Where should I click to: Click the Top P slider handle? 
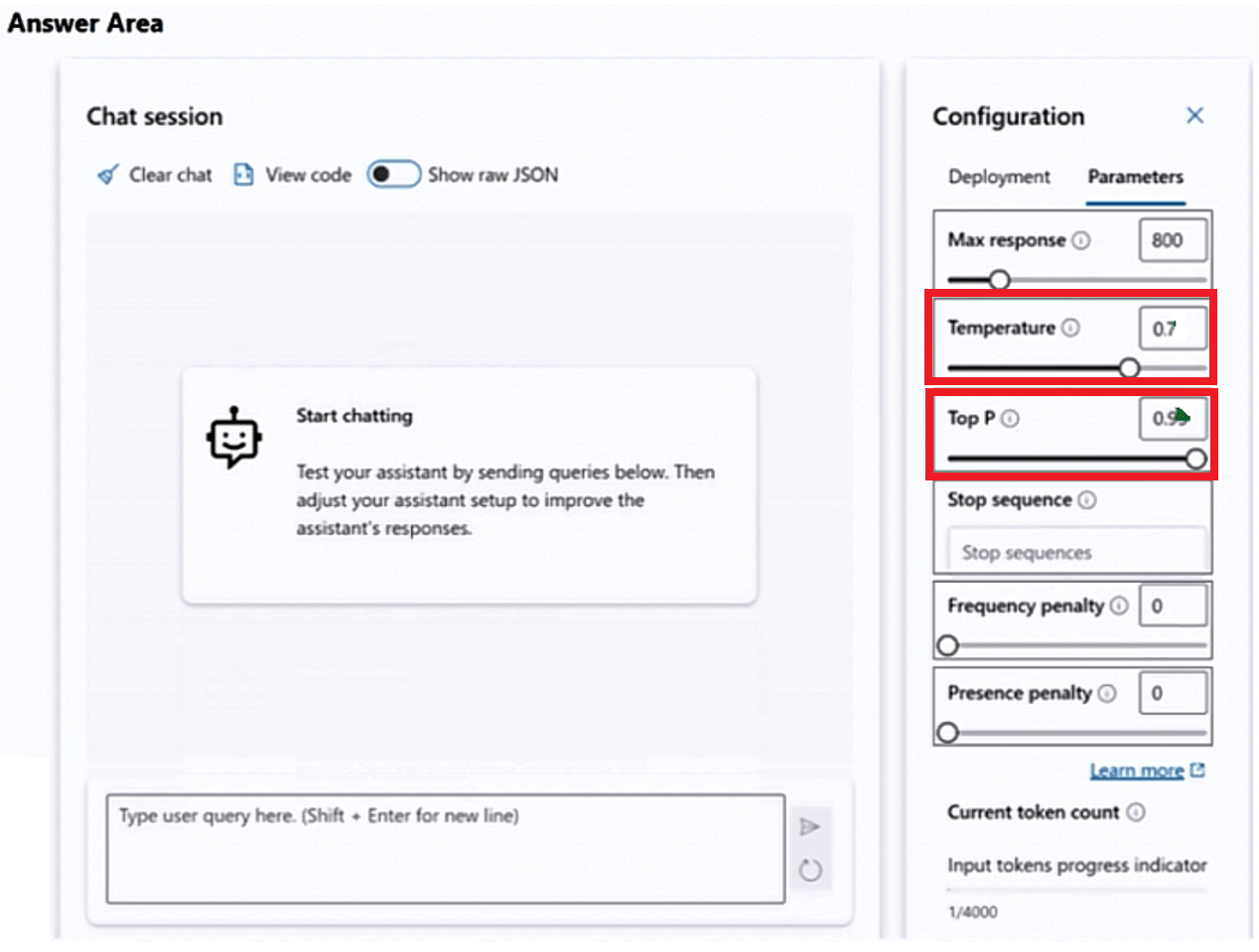[x=1195, y=459]
